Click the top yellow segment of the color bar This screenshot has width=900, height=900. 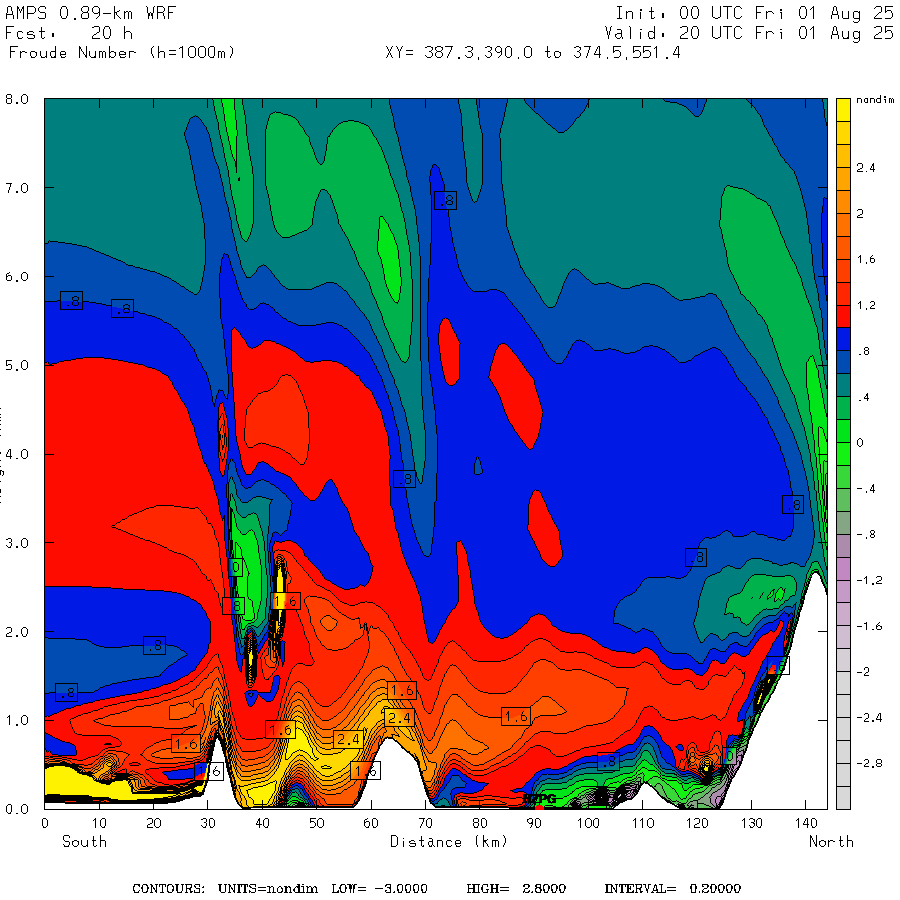[843, 110]
